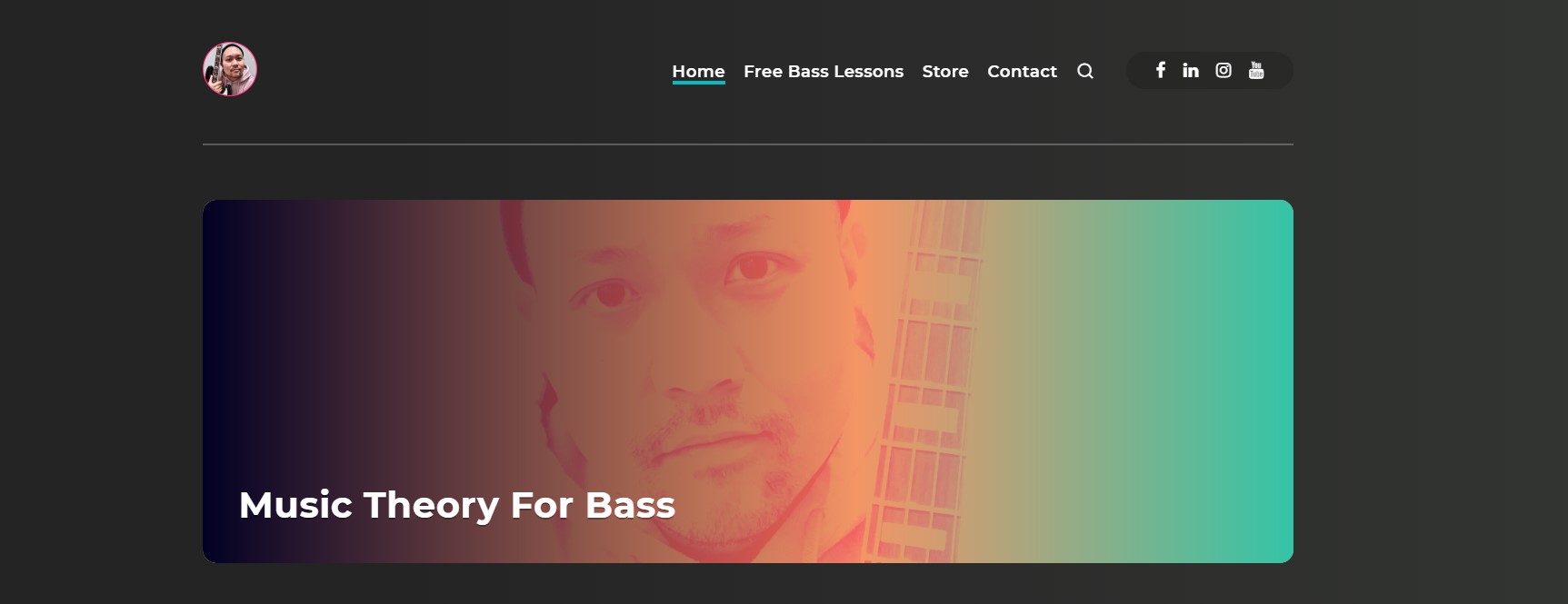Visit the LinkedIn profile icon
The image size is (1568, 604).
pyautogui.click(x=1191, y=70)
